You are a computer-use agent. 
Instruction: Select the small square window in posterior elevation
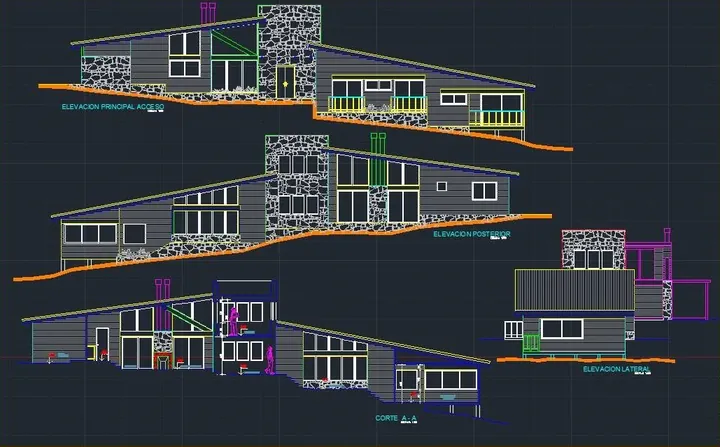pos(442,186)
